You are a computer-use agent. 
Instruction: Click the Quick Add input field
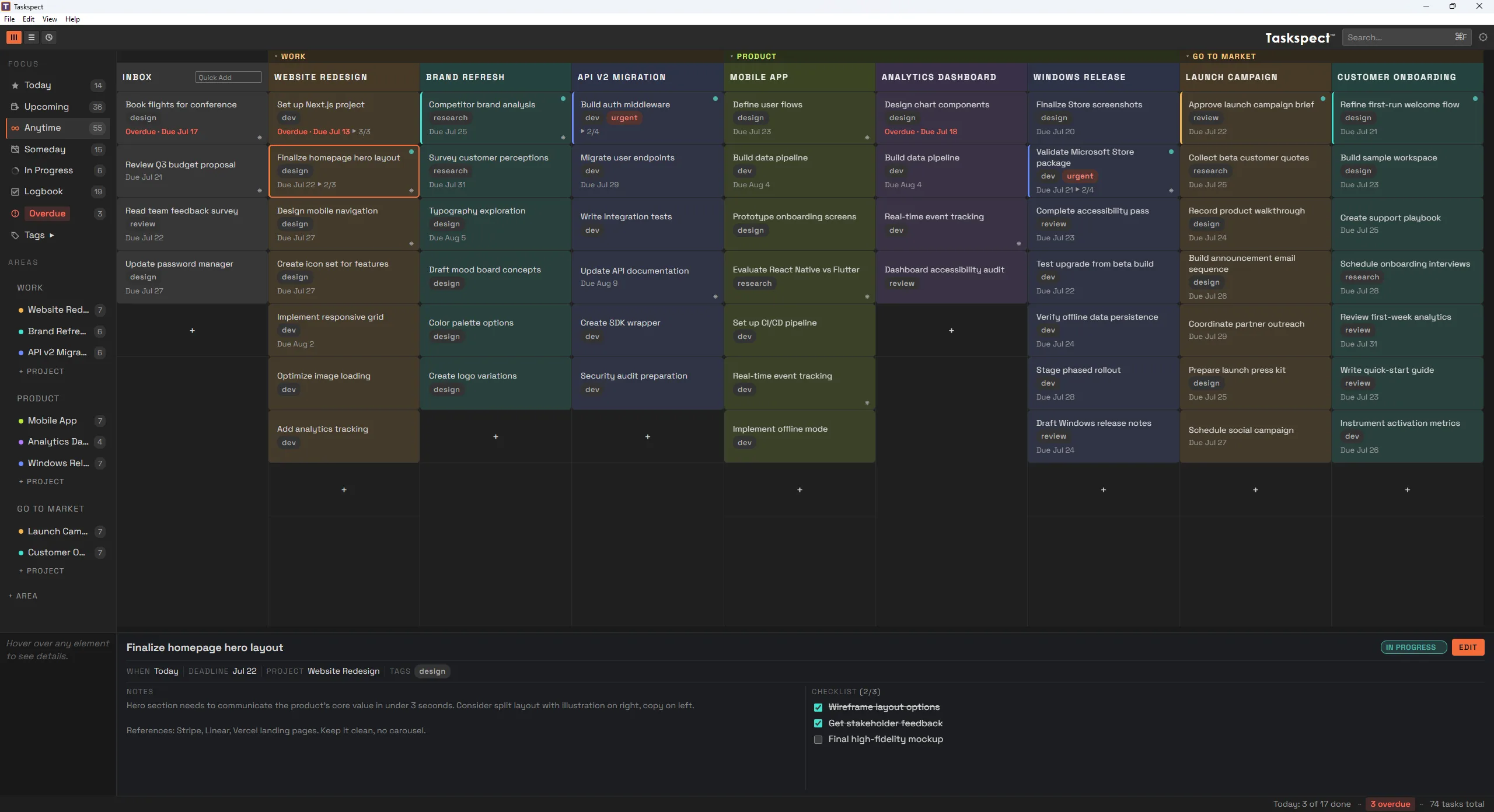(x=228, y=78)
